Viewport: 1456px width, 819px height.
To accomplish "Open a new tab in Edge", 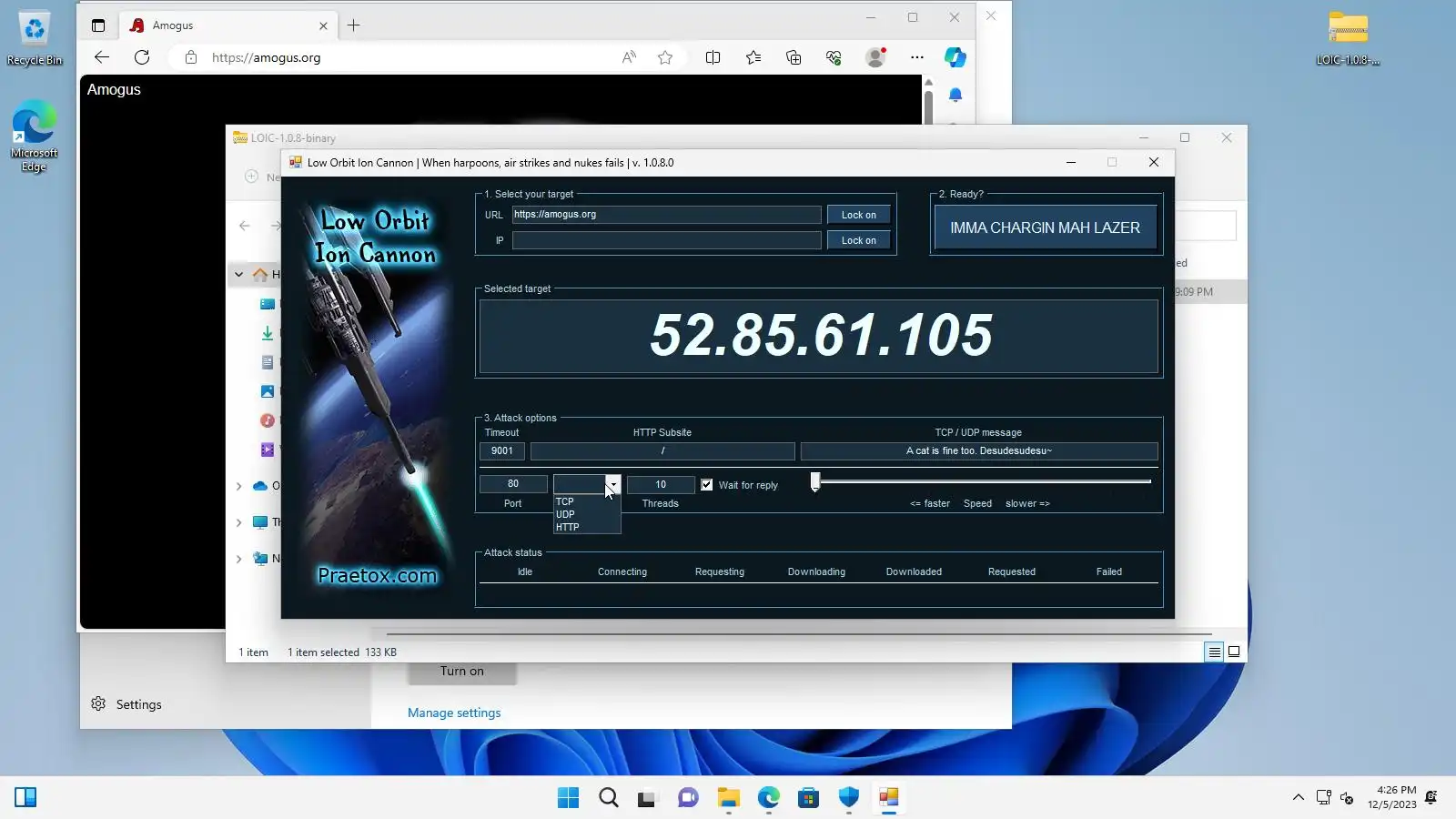I will point(354,25).
